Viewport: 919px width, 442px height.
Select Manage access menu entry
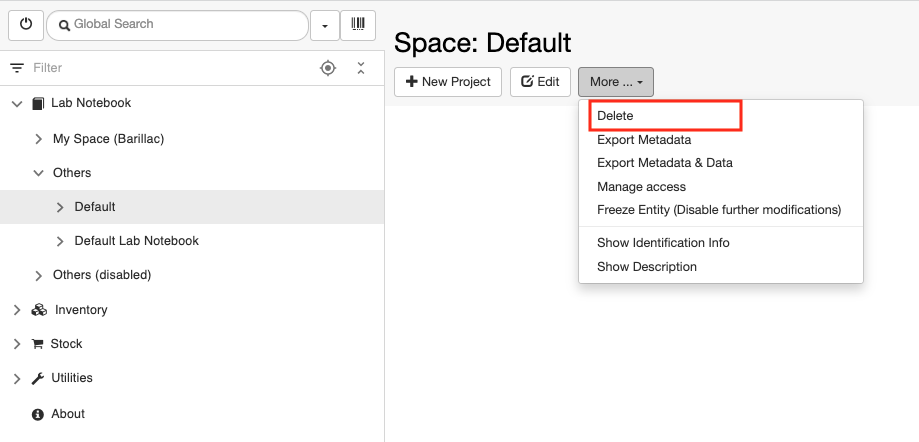point(641,187)
